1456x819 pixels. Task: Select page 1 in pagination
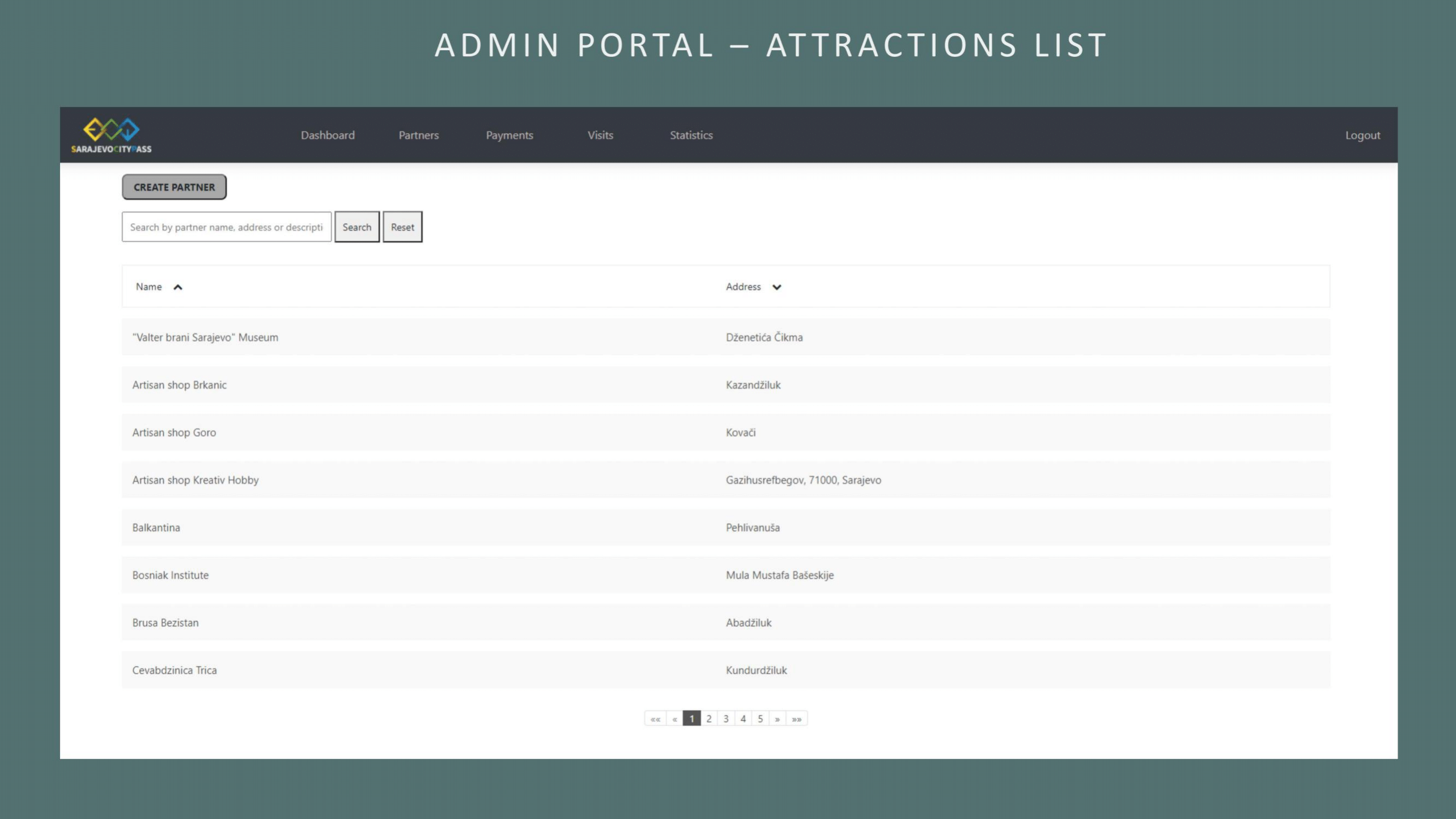tap(691, 719)
